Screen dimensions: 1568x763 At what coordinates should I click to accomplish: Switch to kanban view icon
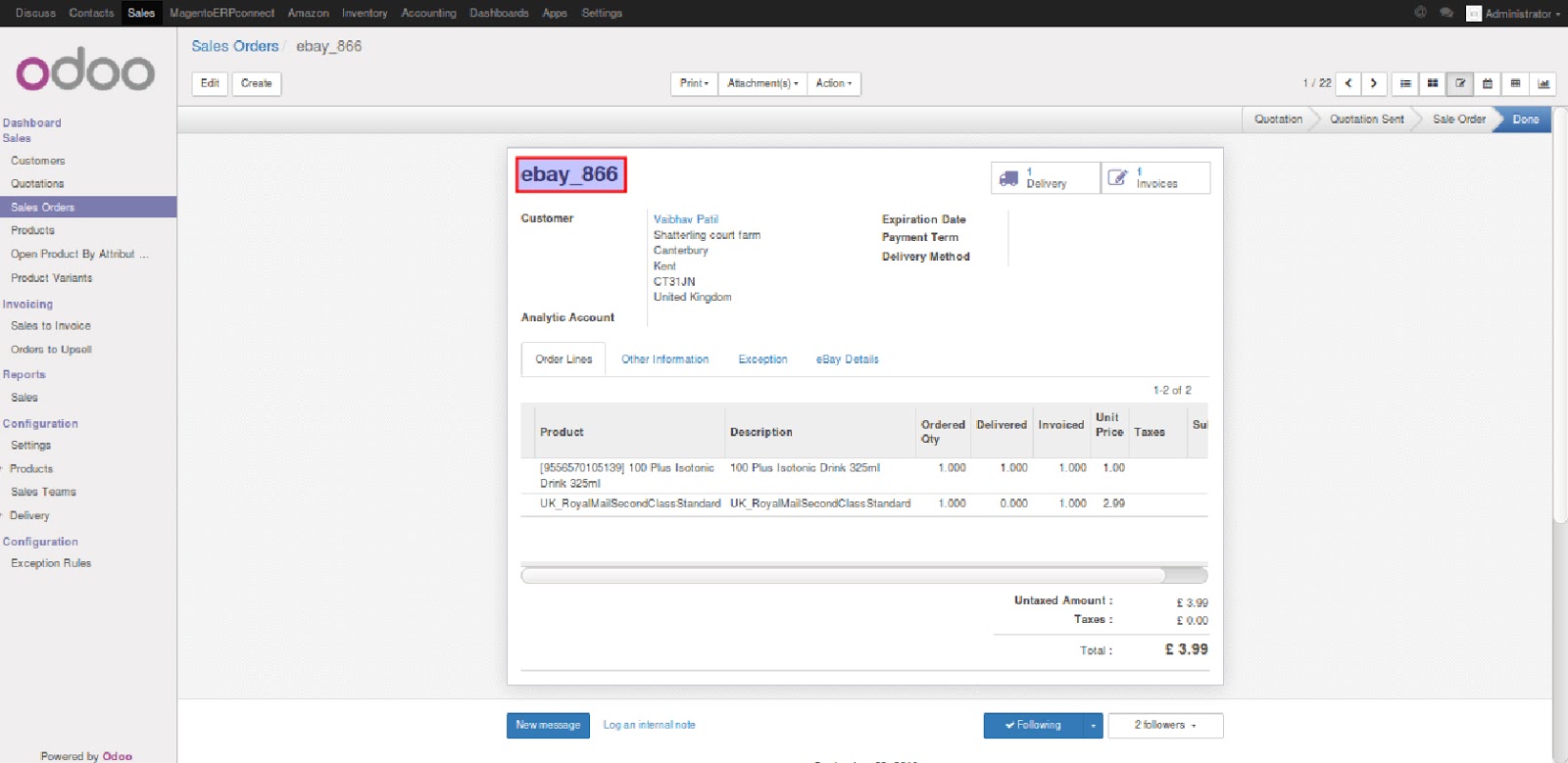point(1433,83)
